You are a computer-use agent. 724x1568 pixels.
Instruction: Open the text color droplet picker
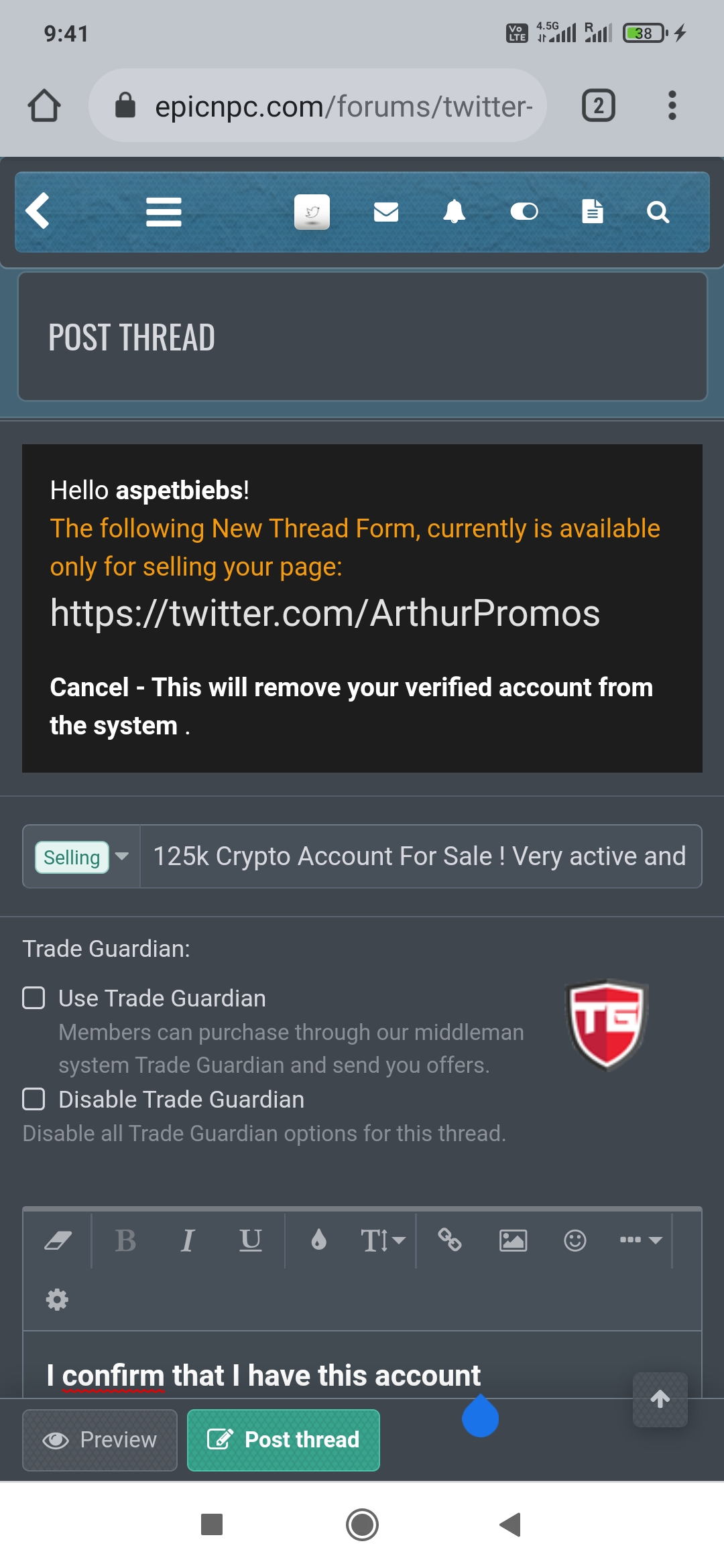tap(319, 1240)
